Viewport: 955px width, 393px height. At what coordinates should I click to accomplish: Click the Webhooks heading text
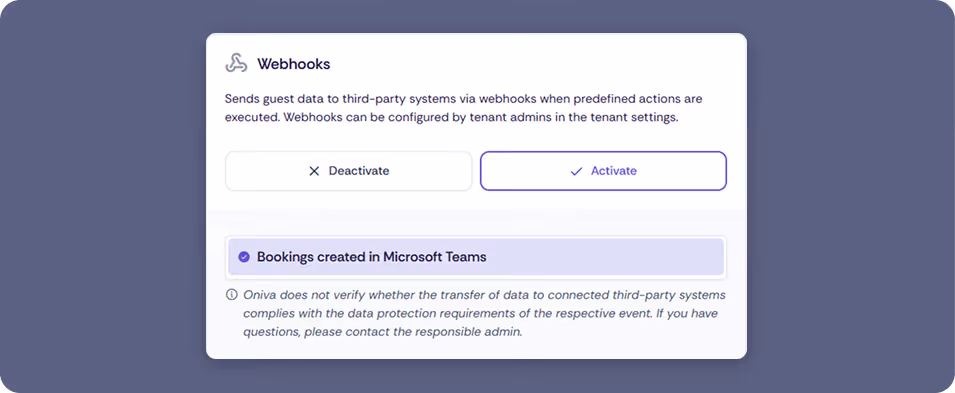(294, 64)
